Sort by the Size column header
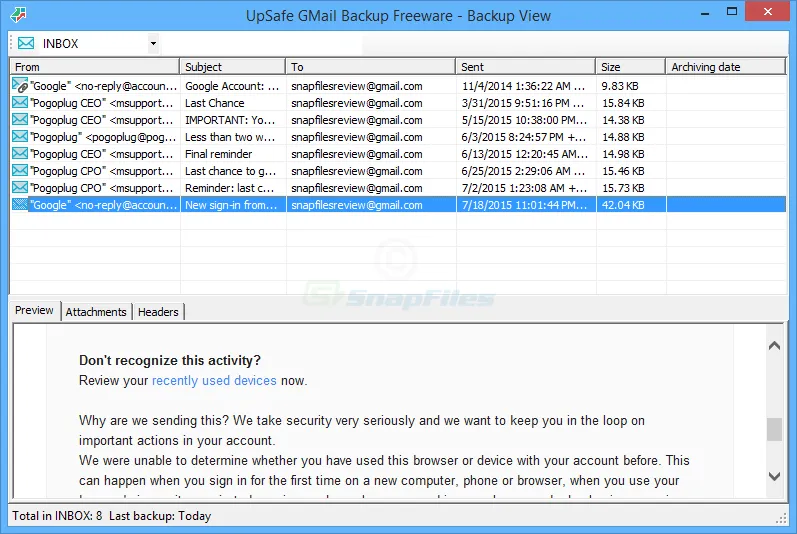 (x=631, y=67)
